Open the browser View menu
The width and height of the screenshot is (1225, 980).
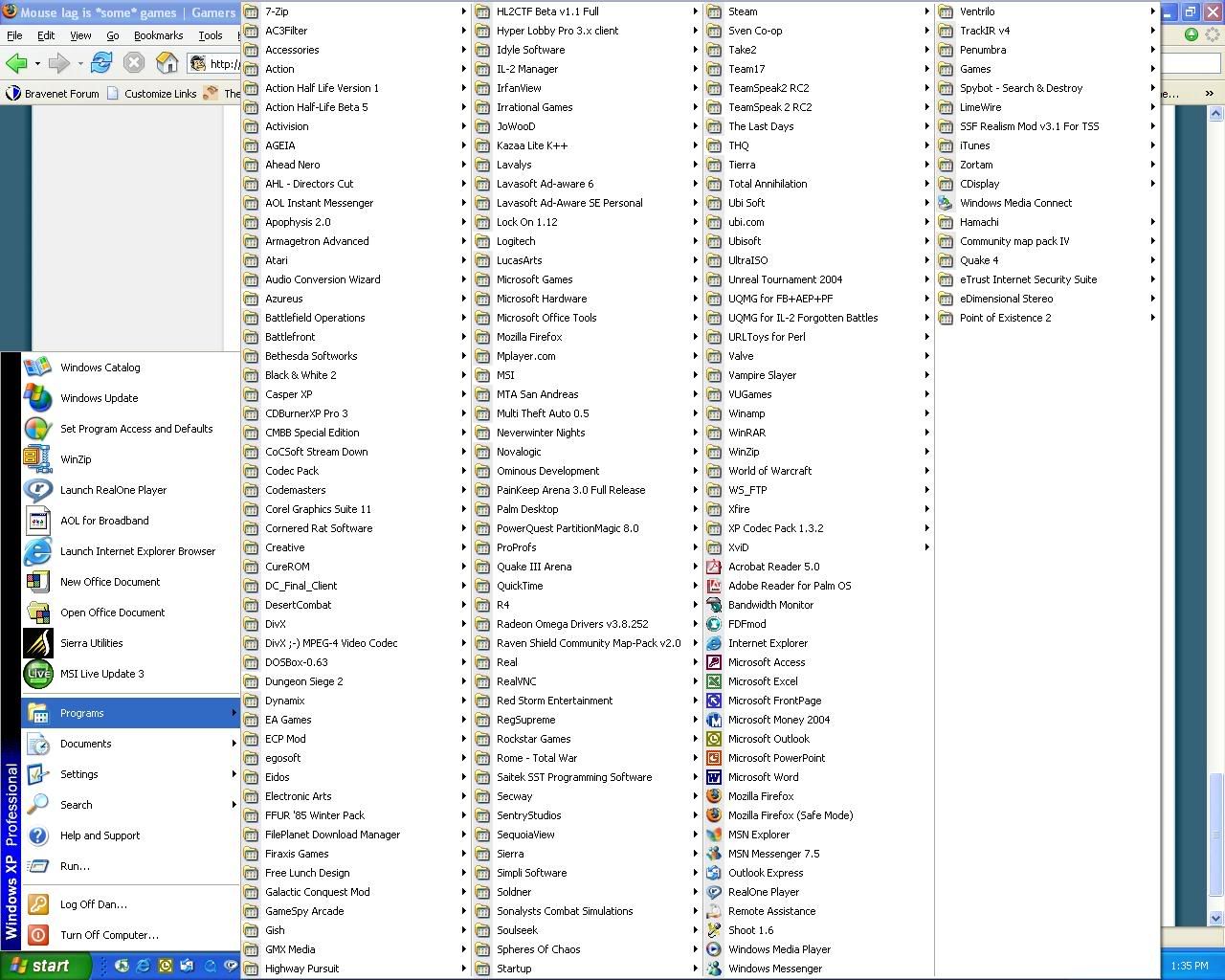[x=80, y=35]
